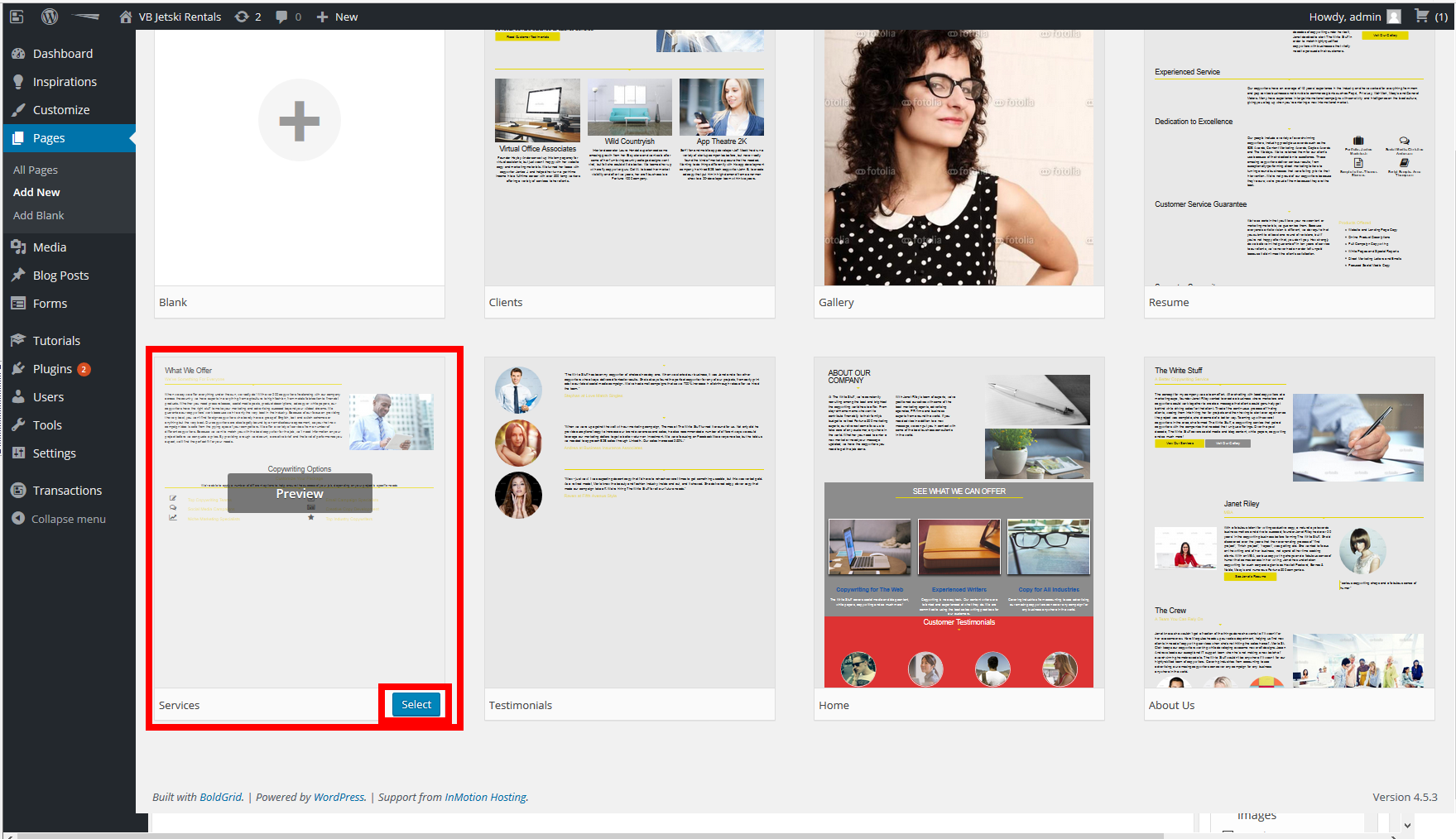
Task: Choose the About Us page template thumbnail
Action: pos(1289,522)
